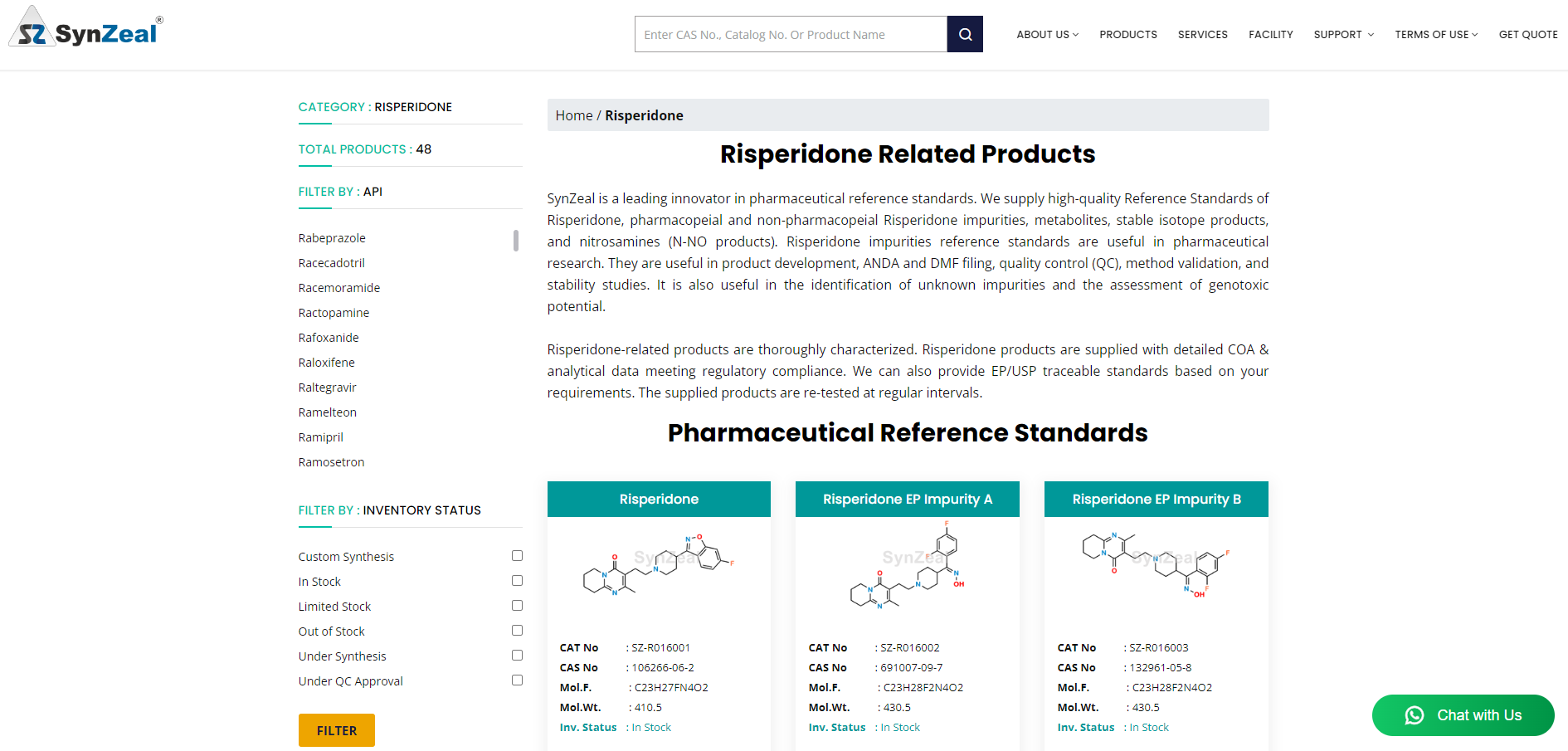Select Racecadotril in API filter list
This screenshot has width=1568, height=751.
pos(331,263)
